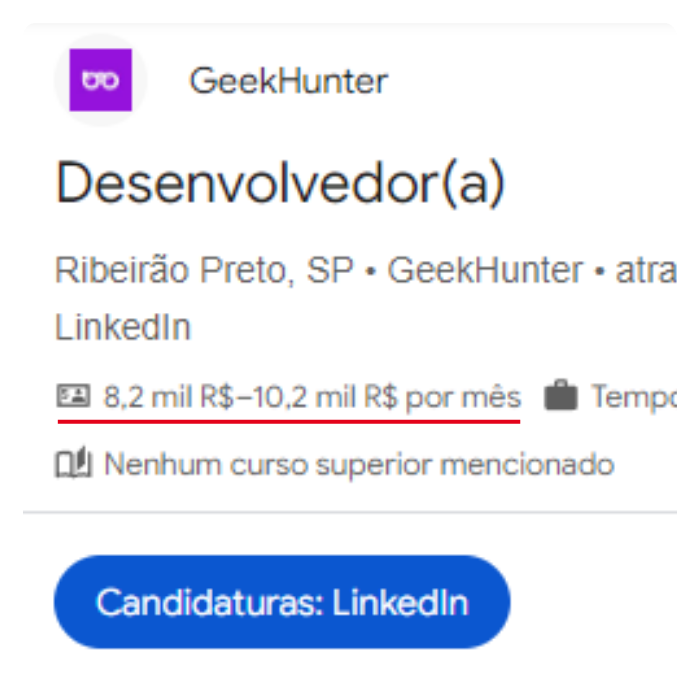Click the purple GeekHunter glasses logo
The image size is (700, 700).
100,80
